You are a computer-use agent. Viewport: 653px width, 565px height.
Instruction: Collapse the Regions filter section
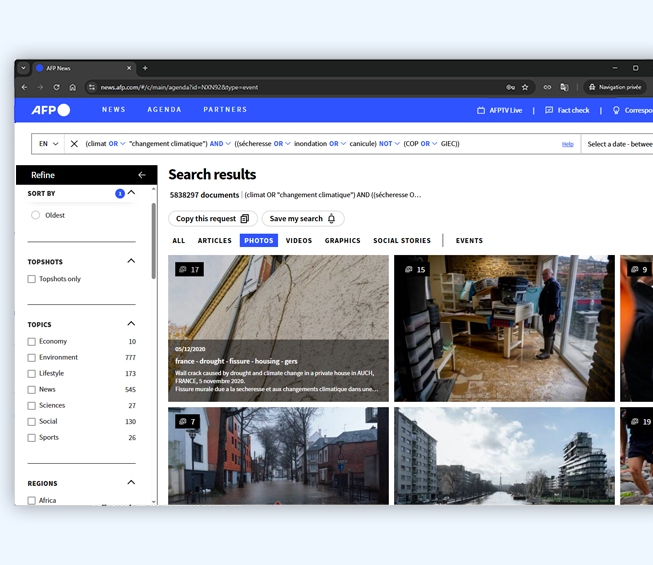131,483
